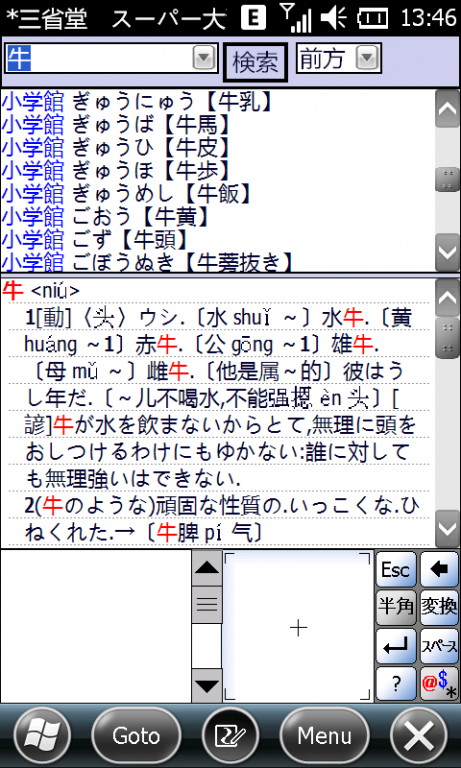461x768 pixels.
Task: Open the Goto softkey
Action: click(136, 735)
